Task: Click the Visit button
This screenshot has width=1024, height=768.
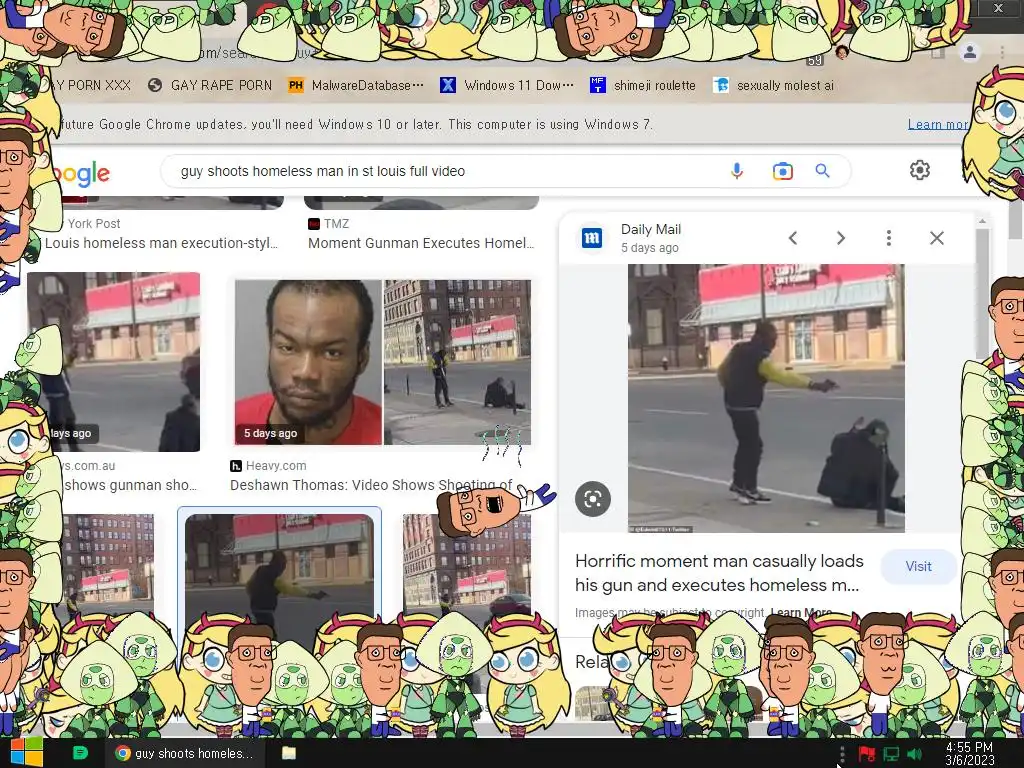Action: tap(918, 566)
